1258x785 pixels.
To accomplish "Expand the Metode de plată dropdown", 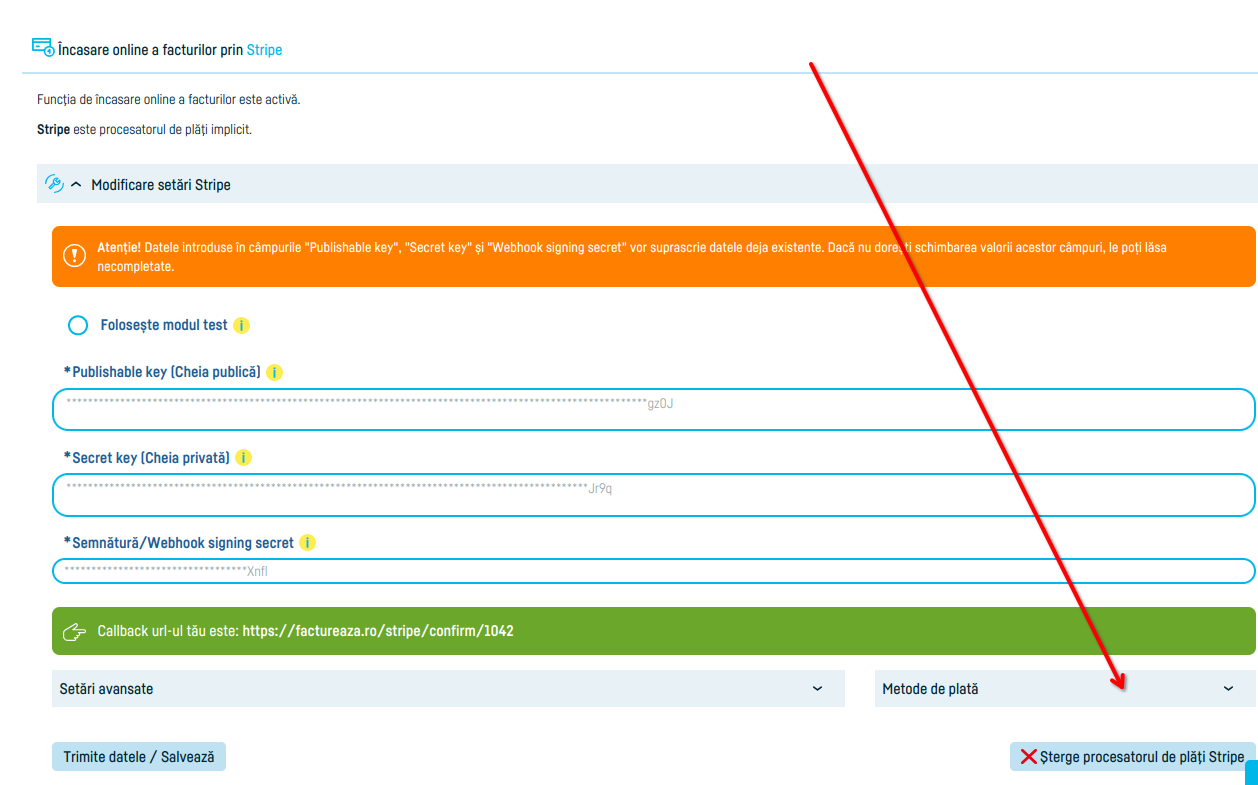I will (1228, 689).
